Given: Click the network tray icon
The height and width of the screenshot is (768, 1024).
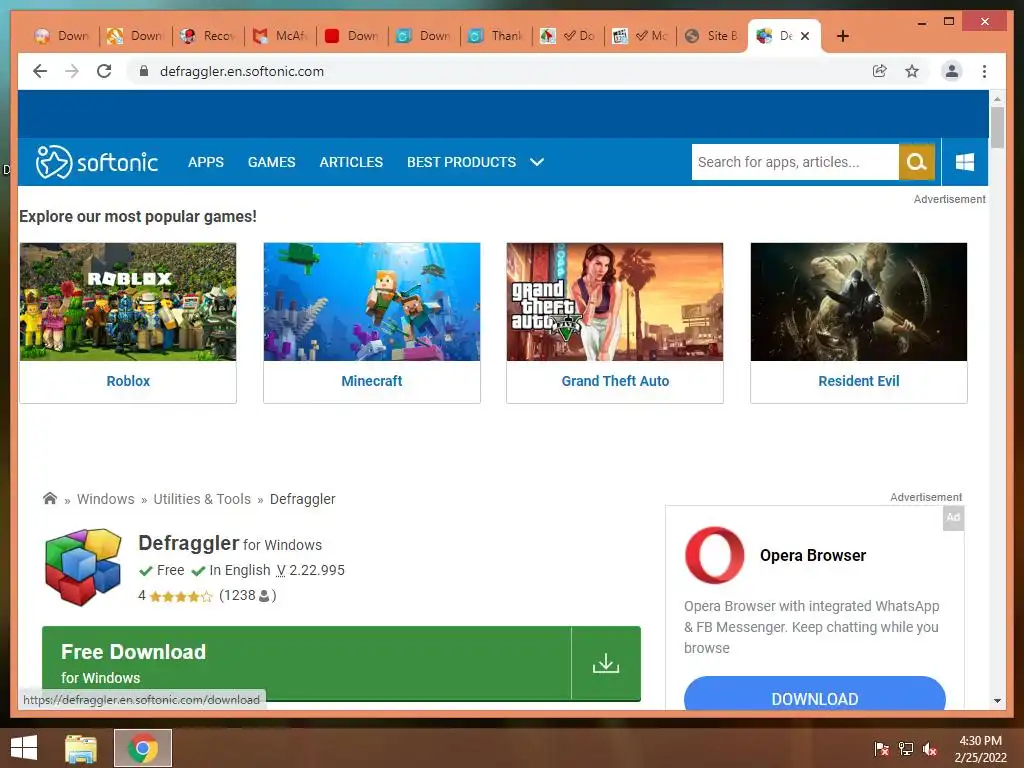Looking at the screenshot, I should (906, 749).
